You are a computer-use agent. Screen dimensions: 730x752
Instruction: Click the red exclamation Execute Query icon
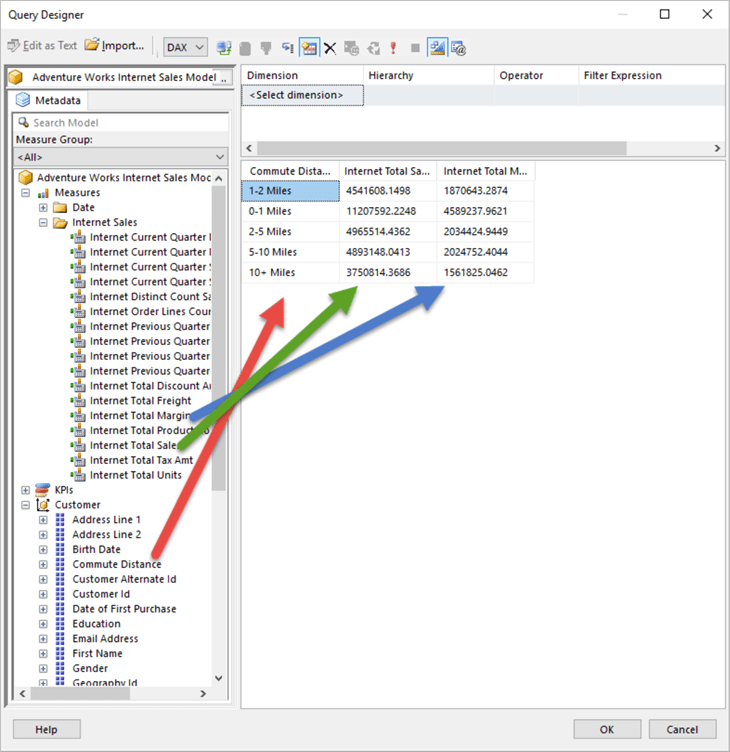393,48
